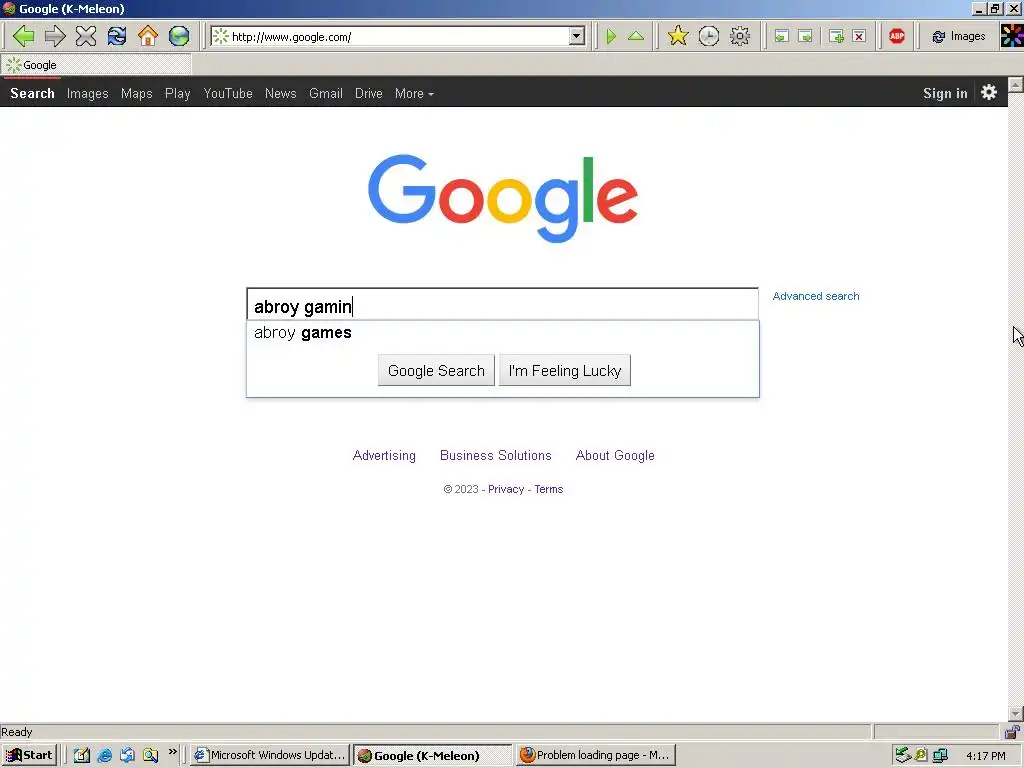Open the URL bar dropdown arrow
This screenshot has width=1024, height=768.
click(x=577, y=37)
